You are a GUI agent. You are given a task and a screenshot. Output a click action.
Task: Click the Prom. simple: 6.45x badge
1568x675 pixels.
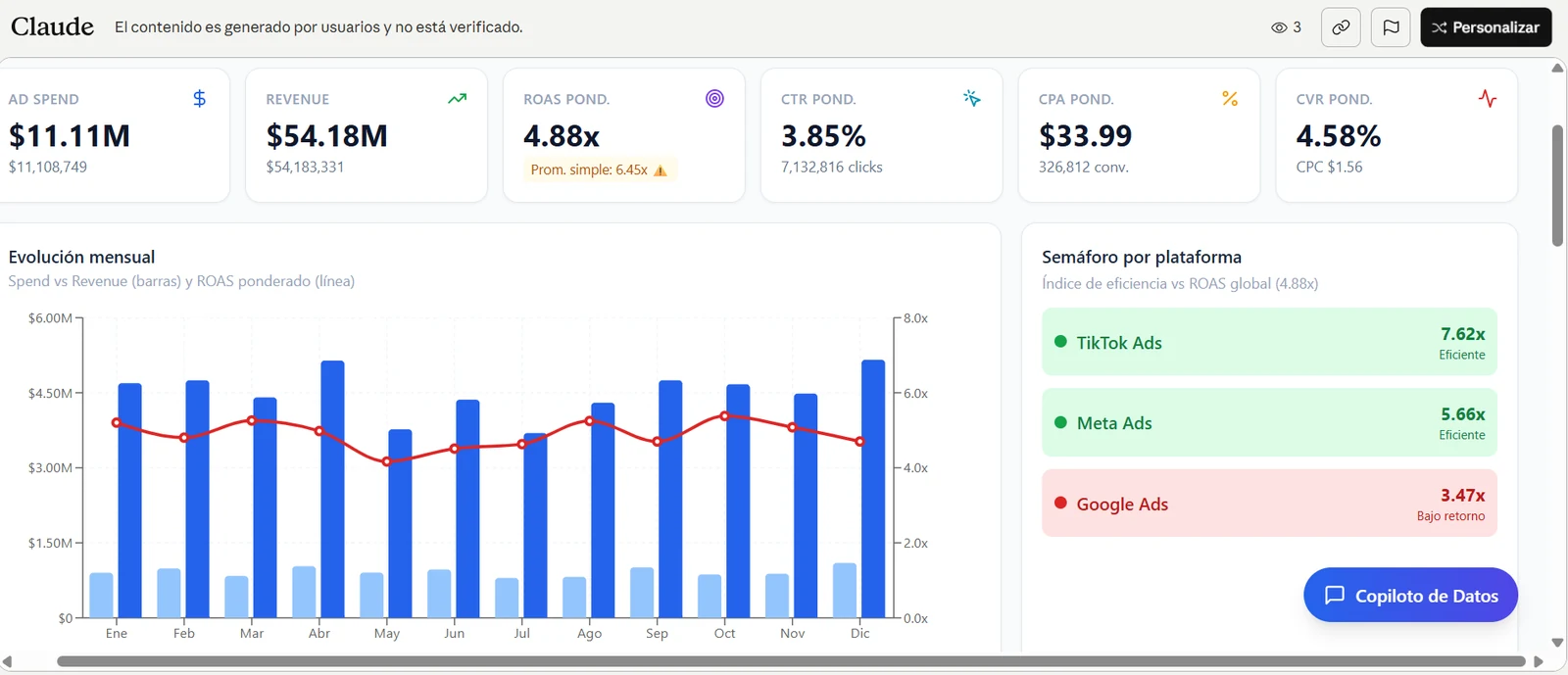599,169
